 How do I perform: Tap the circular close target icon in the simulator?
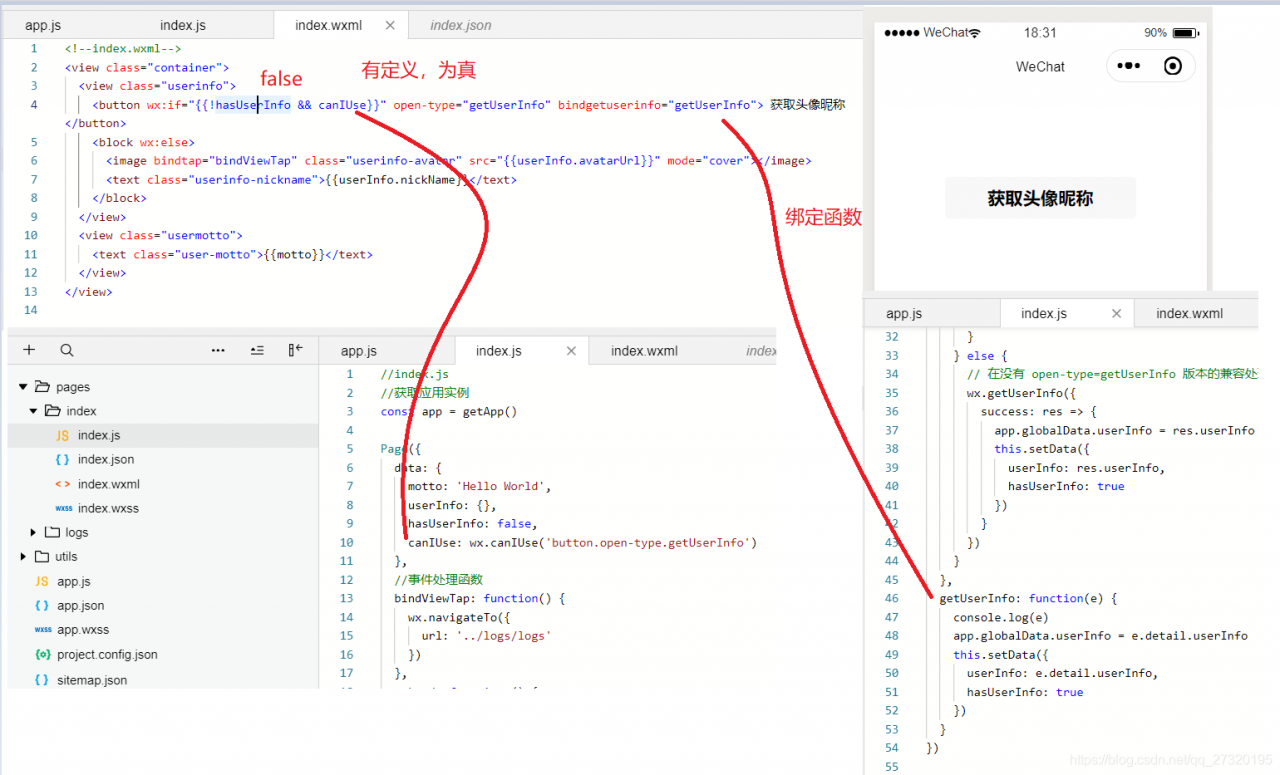[1173, 66]
